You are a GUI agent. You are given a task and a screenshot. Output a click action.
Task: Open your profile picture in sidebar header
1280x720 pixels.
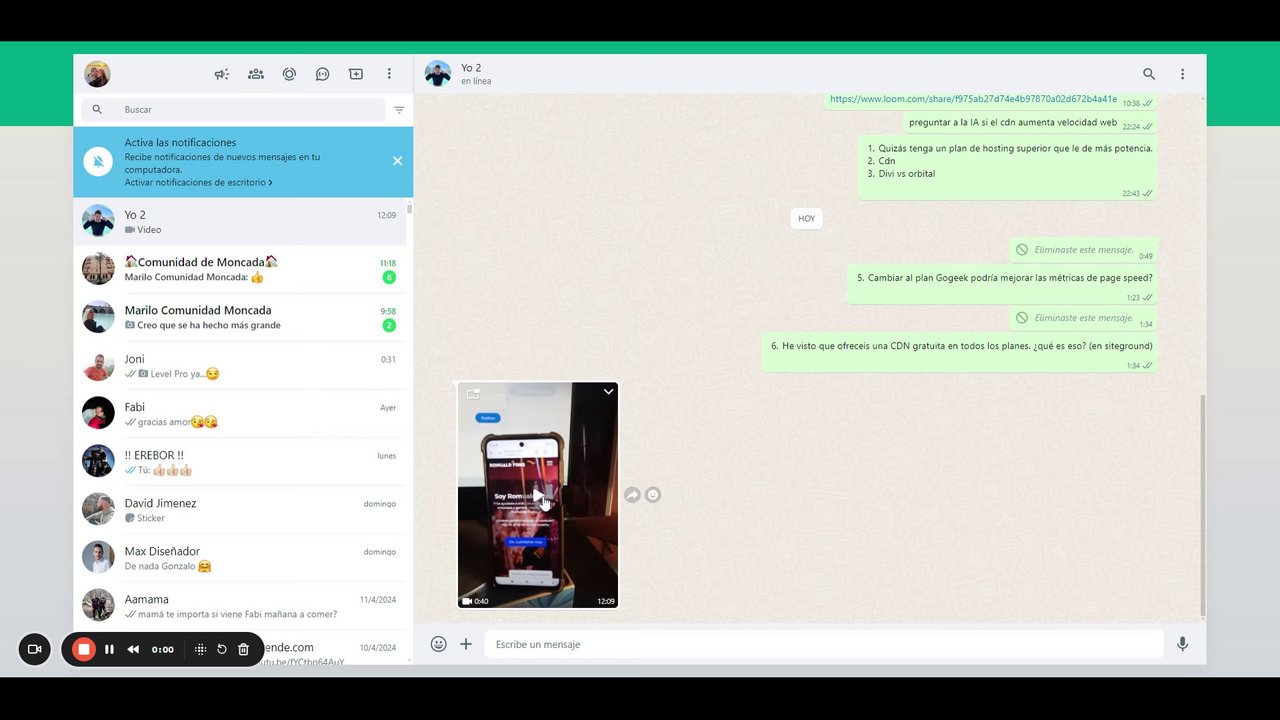(x=97, y=74)
